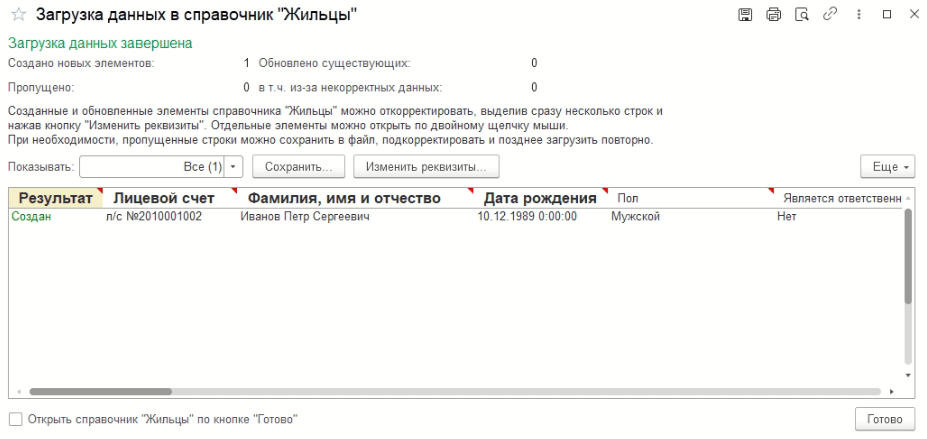Click the "Пропущено:" label
The image size is (927, 439).
tap(41, 87)
